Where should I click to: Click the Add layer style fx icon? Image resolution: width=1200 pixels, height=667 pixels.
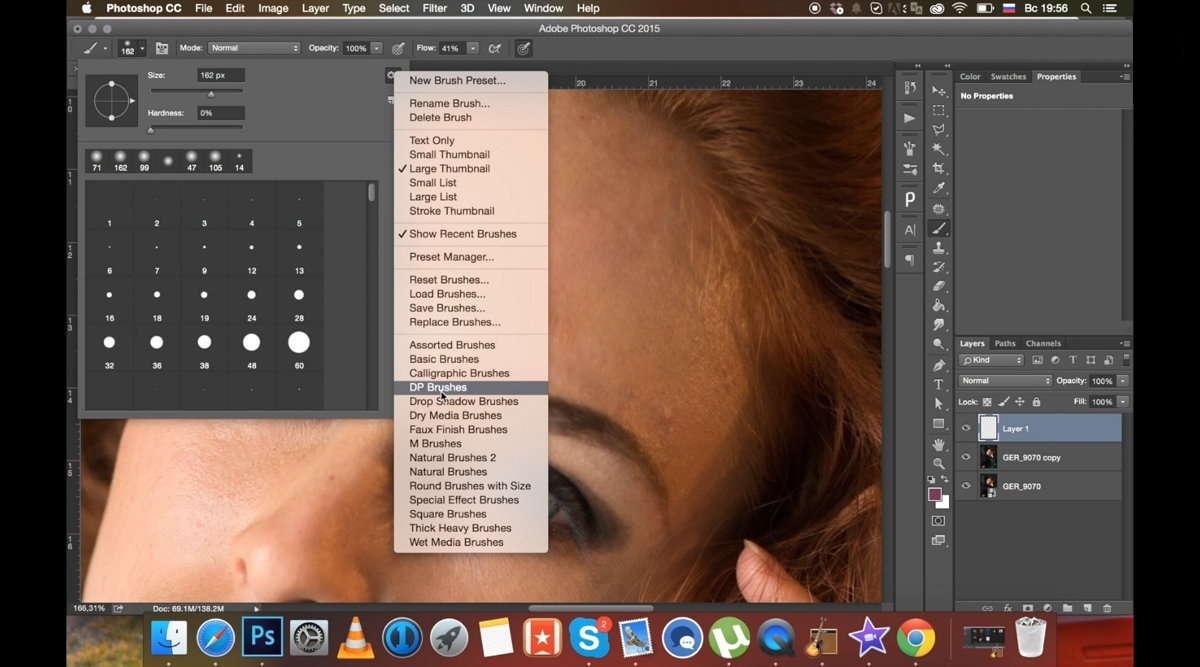point(1007,607)
